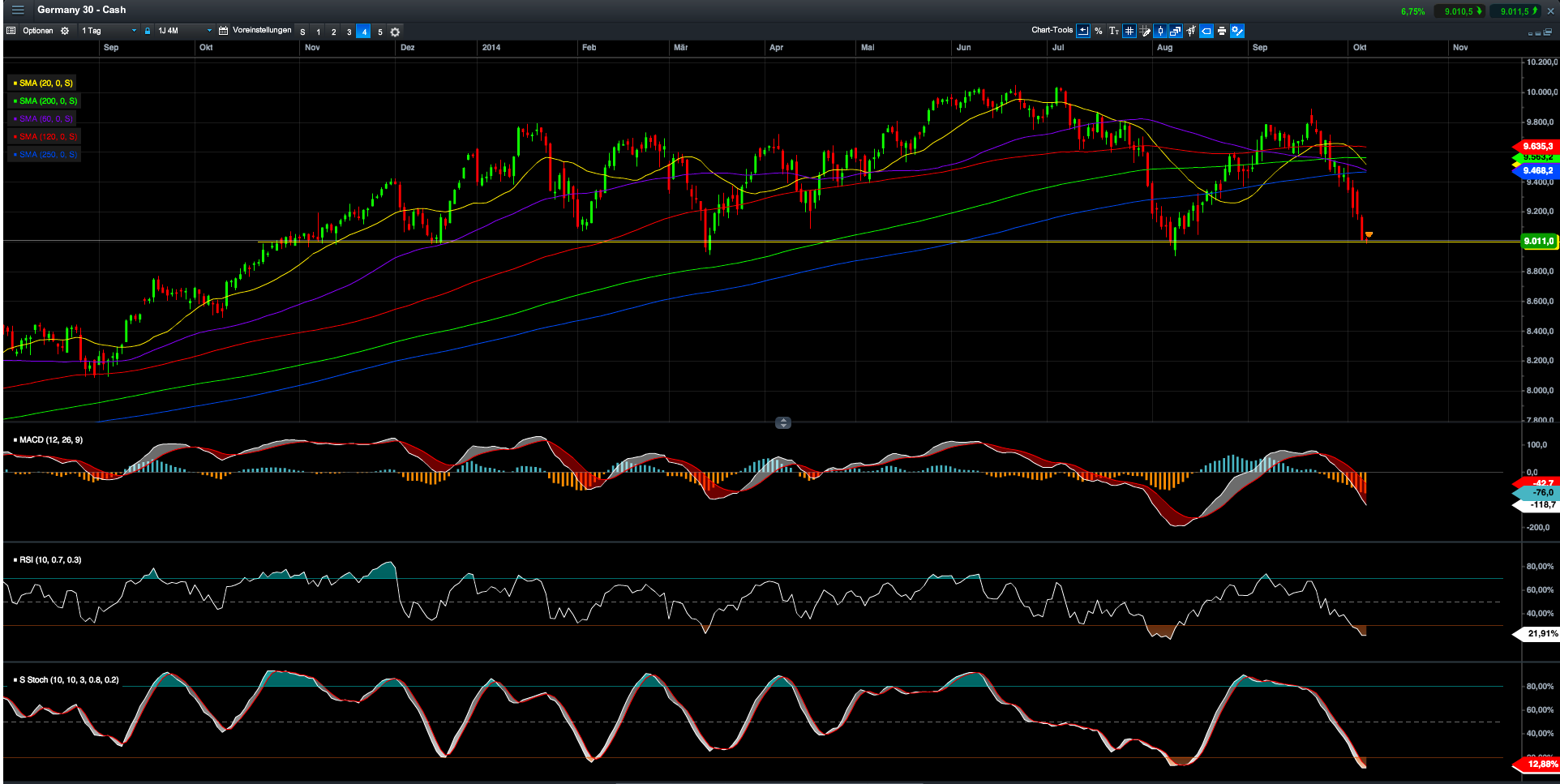Toggle the price label tag icon

click(1206, 32)
